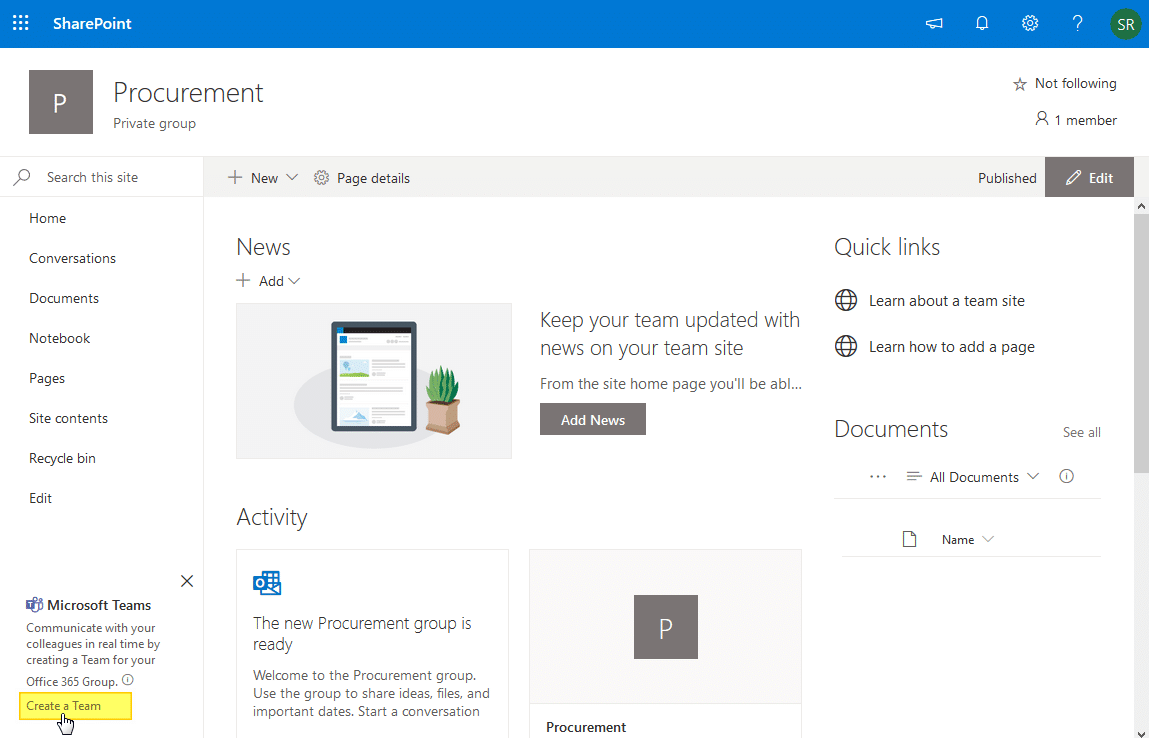Expand the Name column sort dropdown
This screenshot has height=738, width=1149.
(989, 538)
